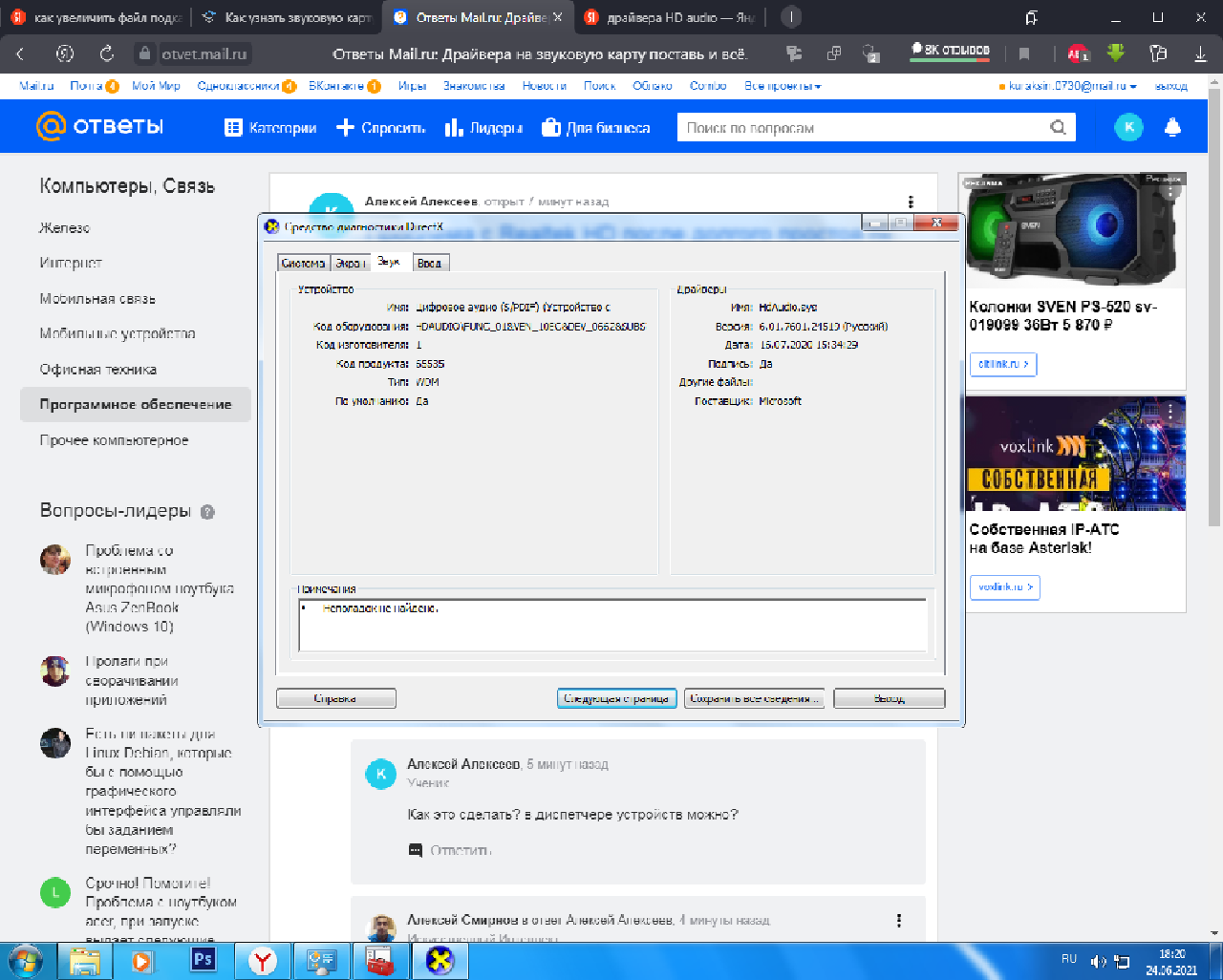Expand the 'Все проекты' dropdown

783,86
